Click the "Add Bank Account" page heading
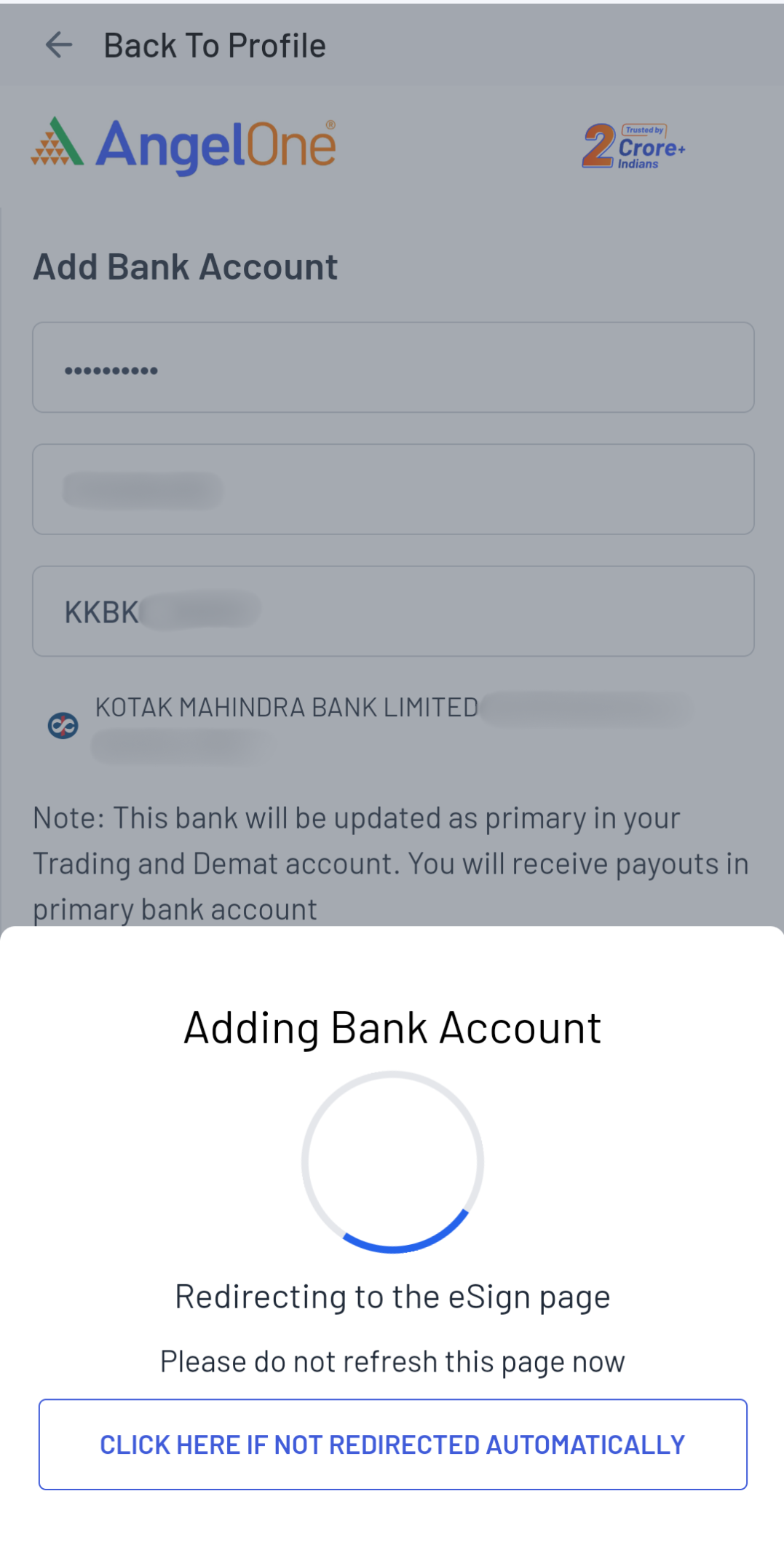Screen dimensions: 784x1558 click(186, 266)
